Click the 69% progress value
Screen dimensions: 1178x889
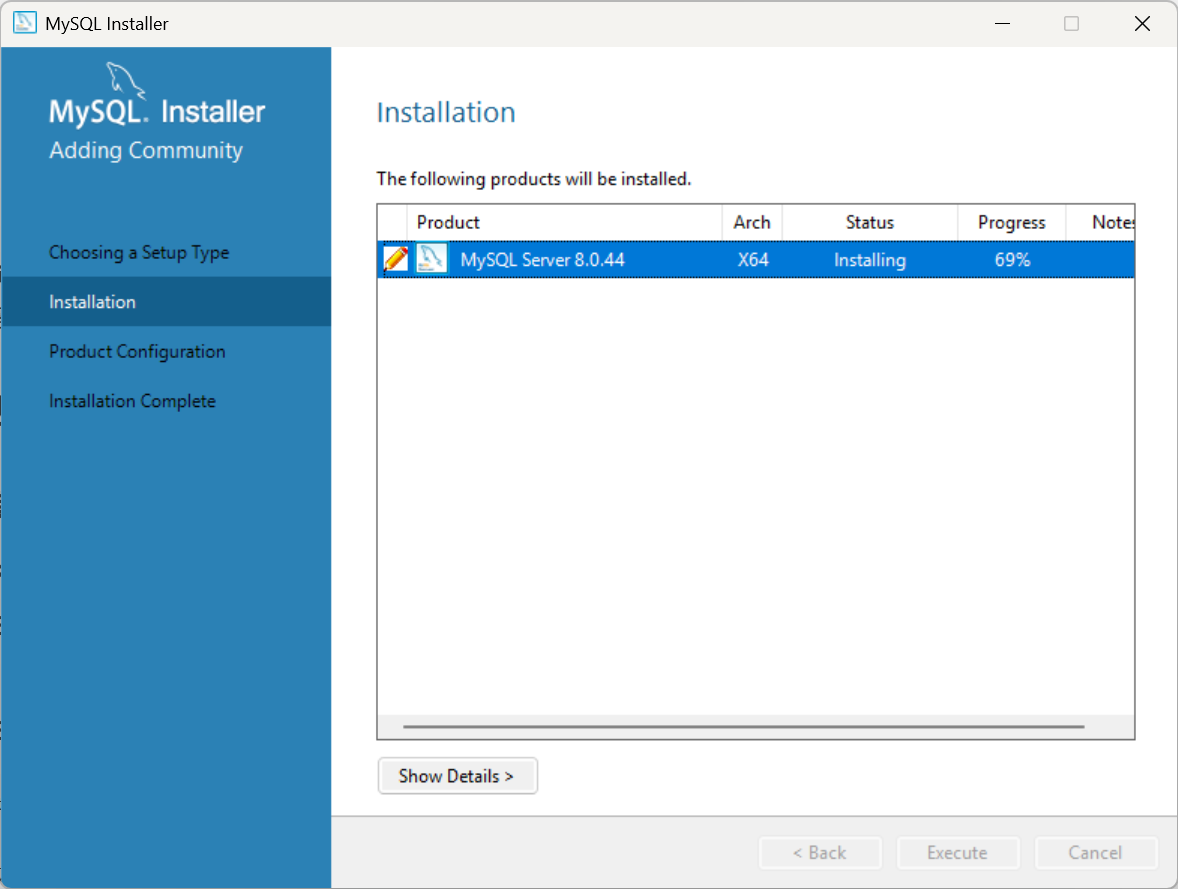[1012, 260]
